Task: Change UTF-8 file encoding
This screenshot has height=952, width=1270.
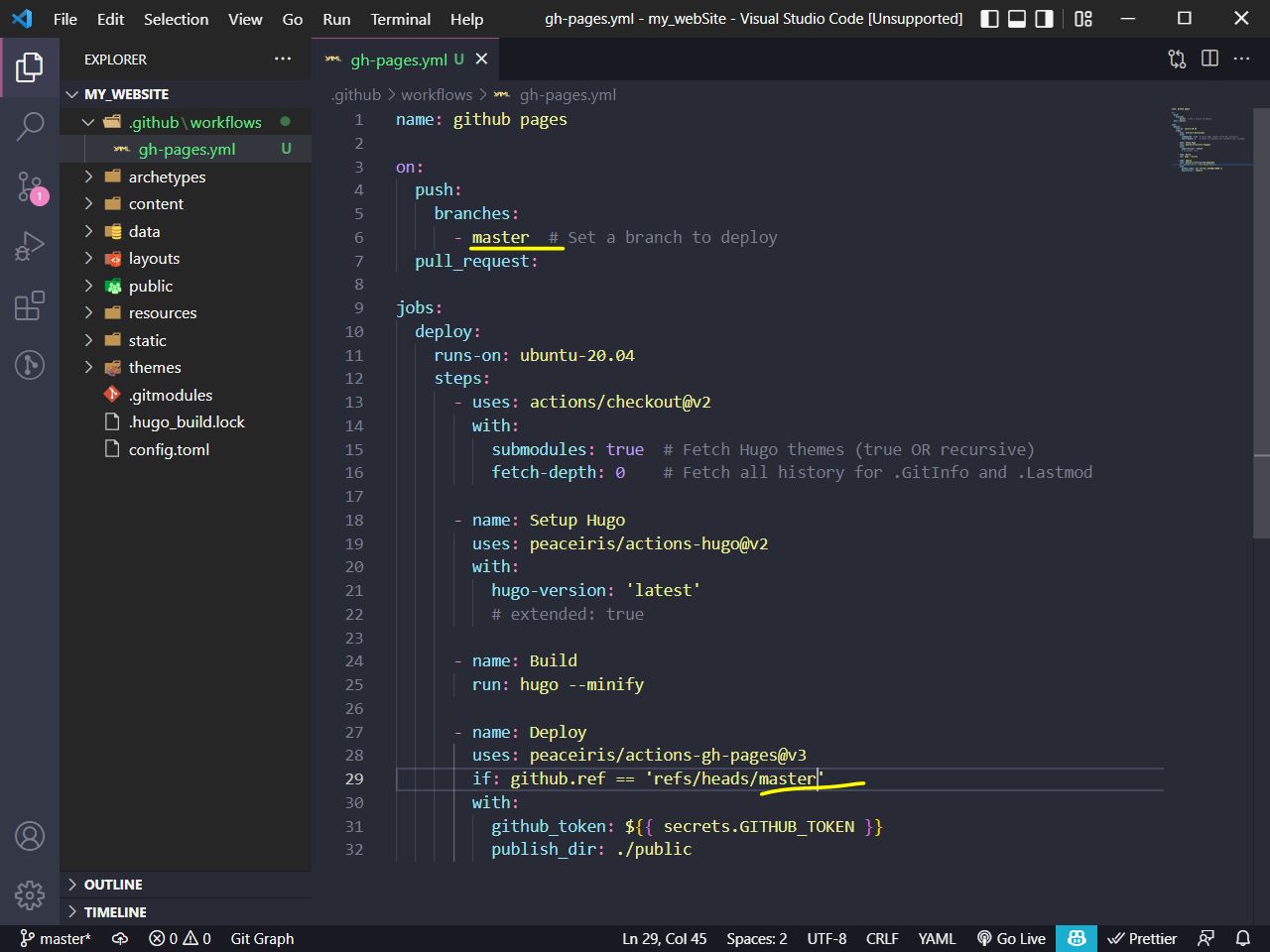Action: [x=826, y=938]
